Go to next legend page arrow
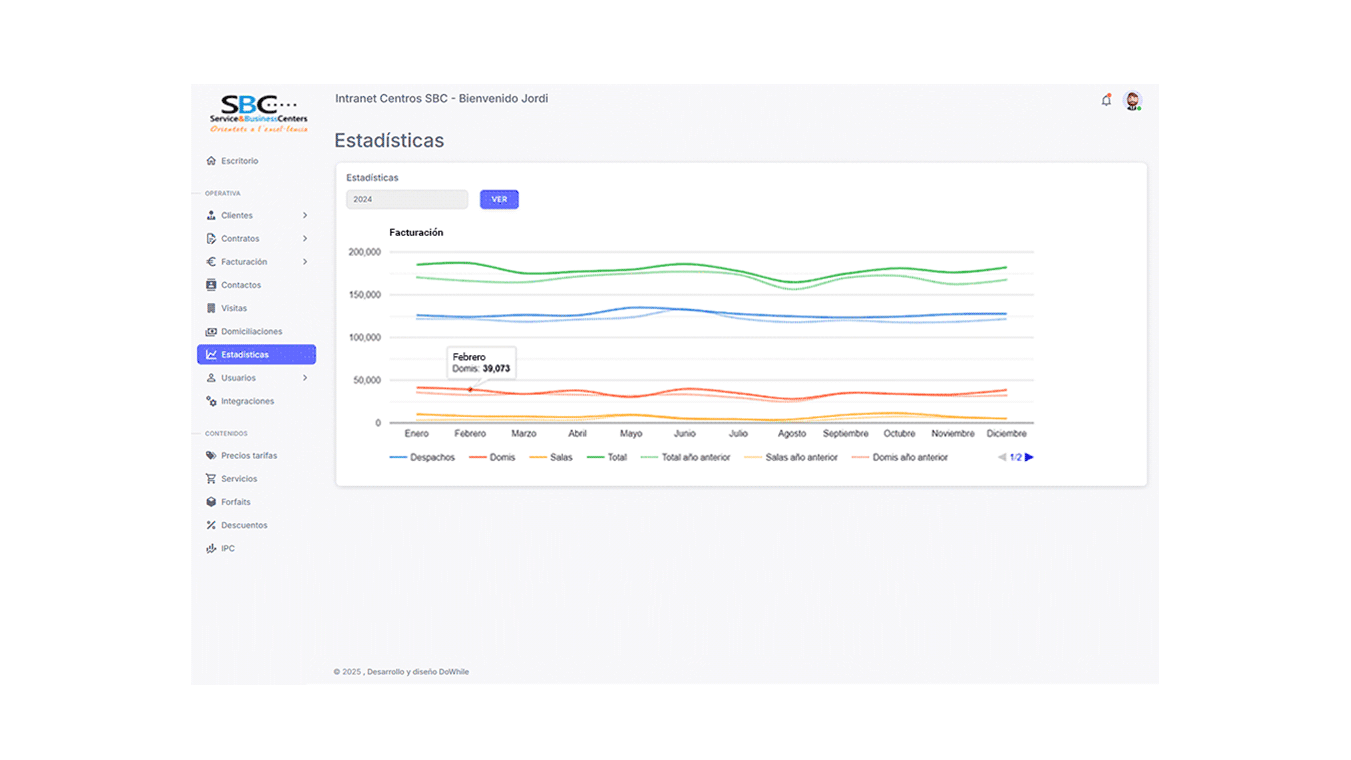Screen dimensions: 1351x760 (1030, 457)
